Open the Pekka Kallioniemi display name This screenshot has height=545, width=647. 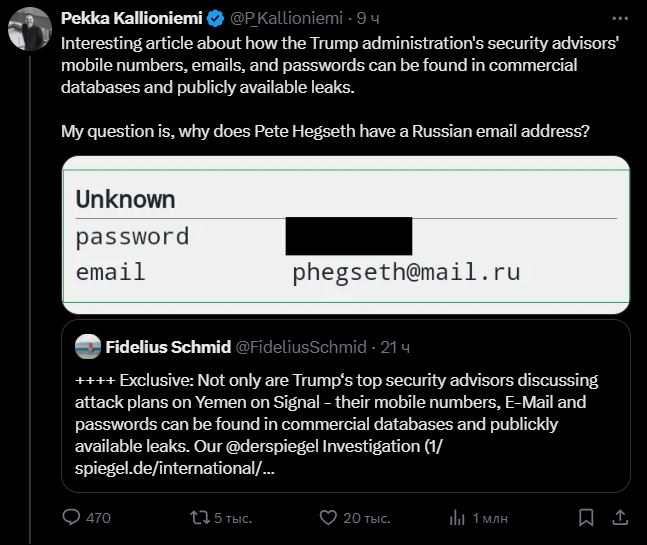point(131,18)
